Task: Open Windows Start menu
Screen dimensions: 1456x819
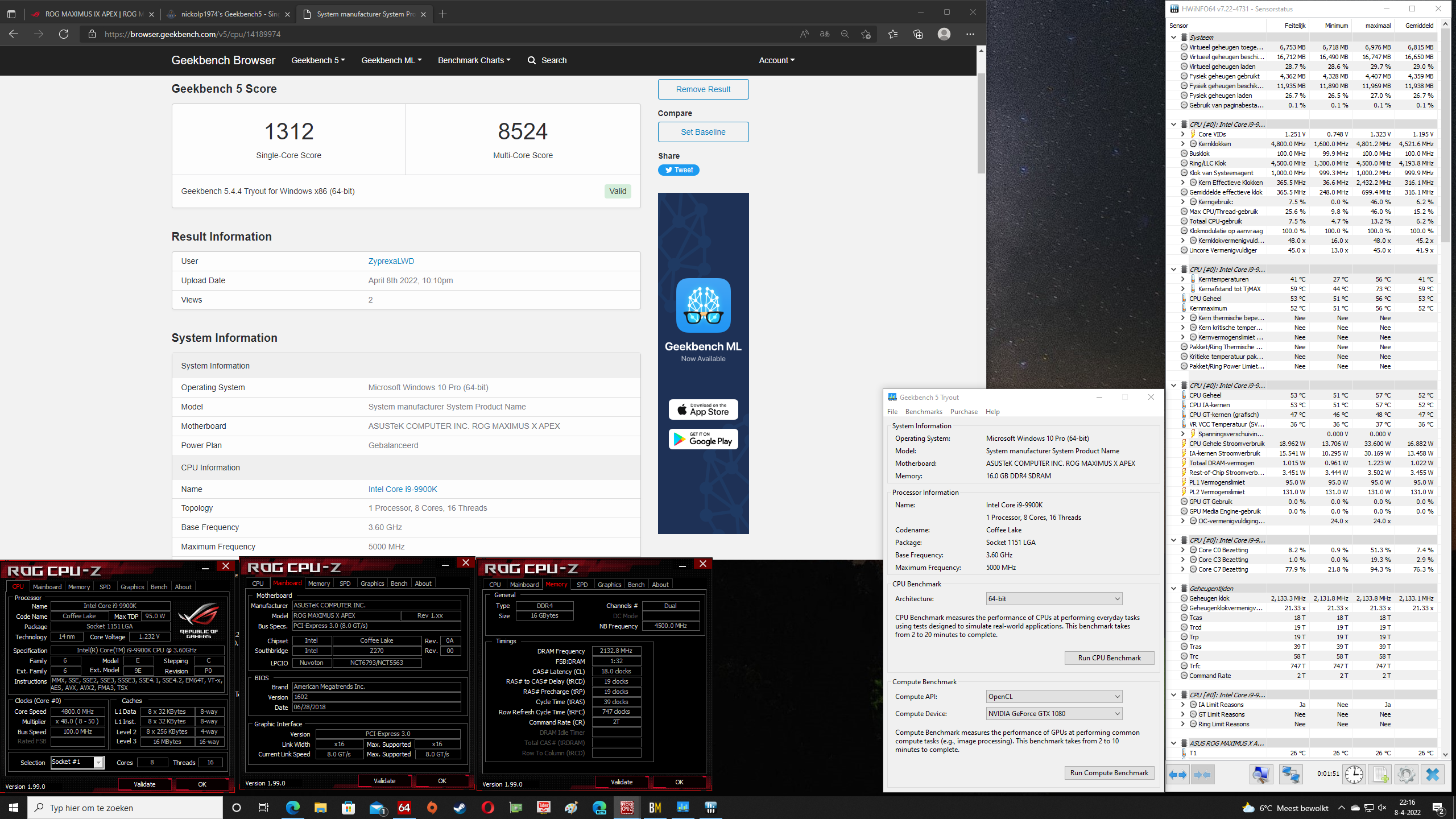Action: [x=14, y=808]
